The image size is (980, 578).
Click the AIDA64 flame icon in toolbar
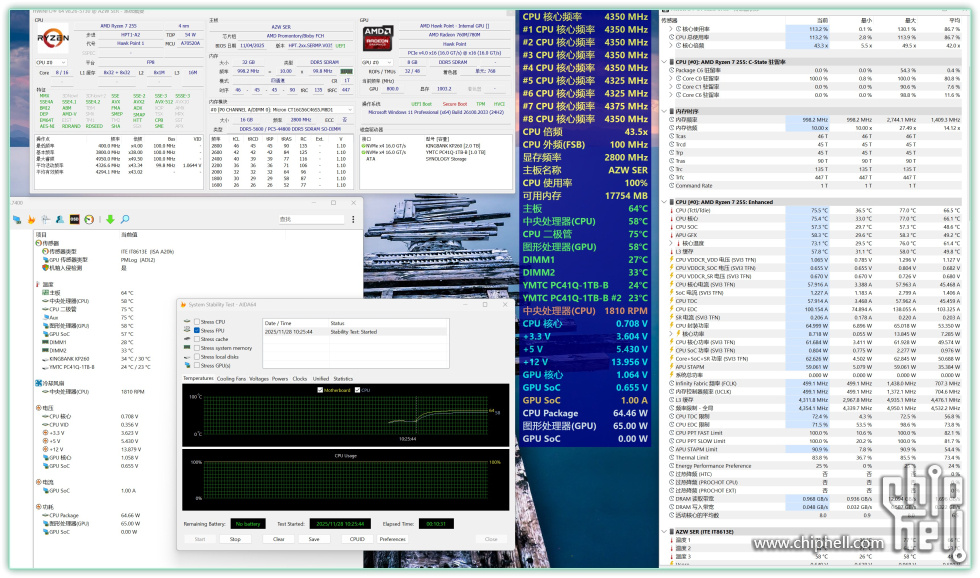[x=32, y=219]
